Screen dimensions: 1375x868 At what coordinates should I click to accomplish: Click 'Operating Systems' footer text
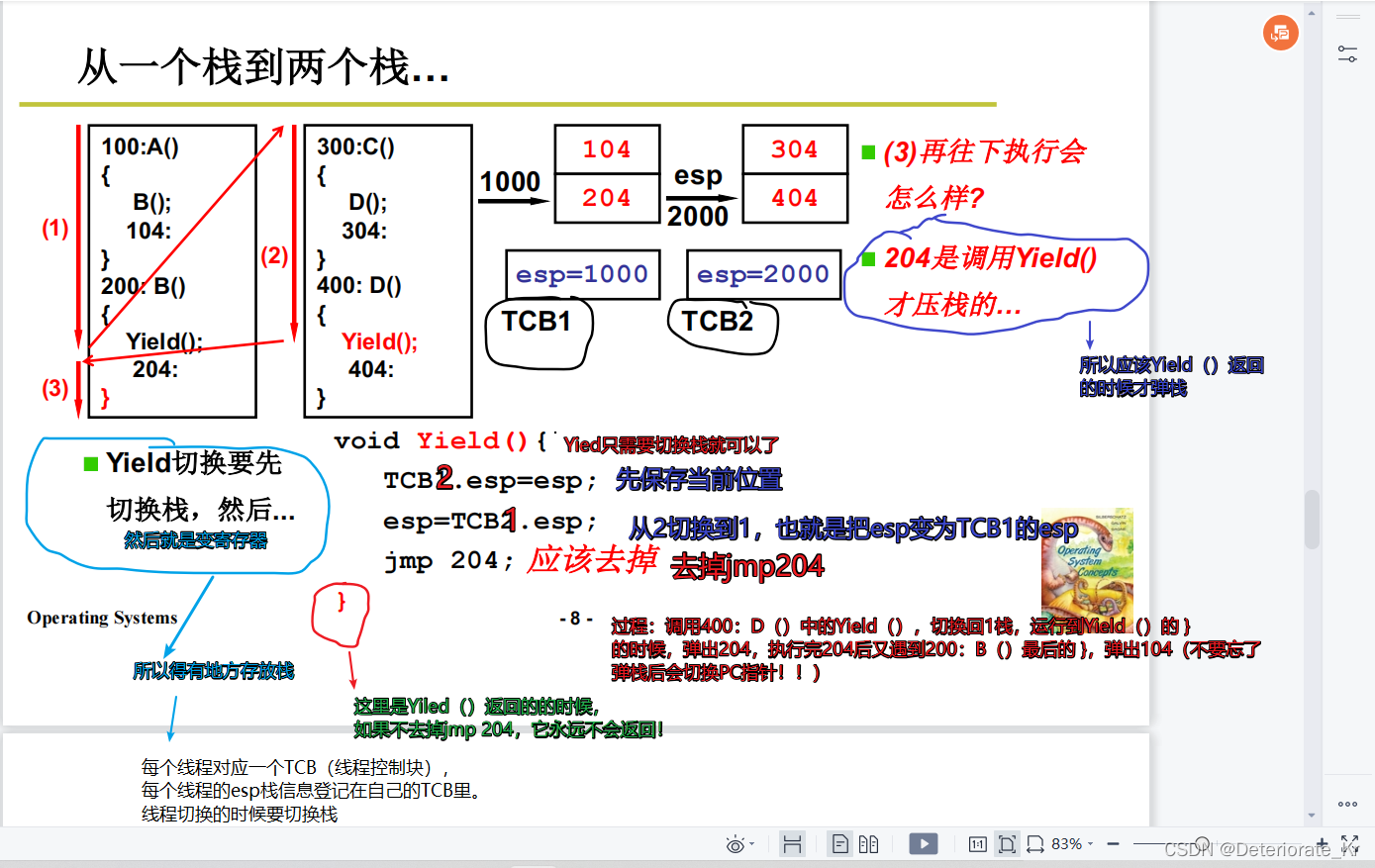tap(102, 618)
